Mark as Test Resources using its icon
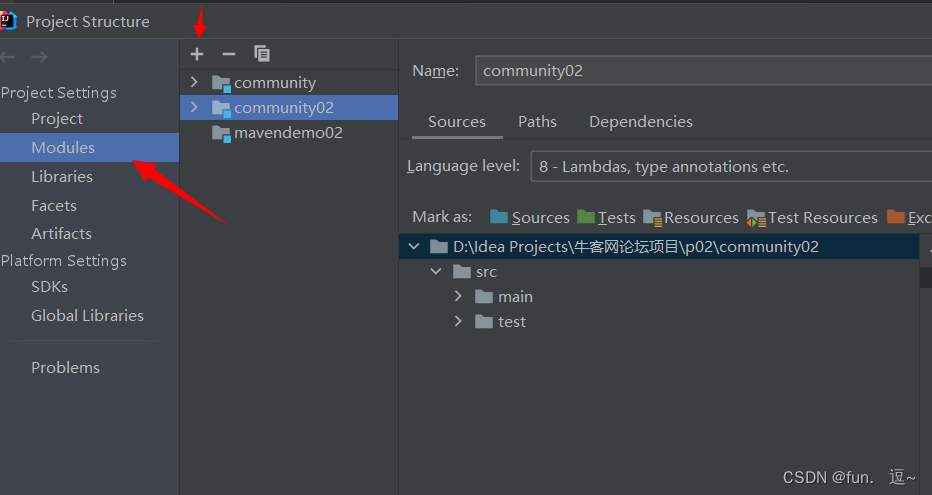The width and height of the screenshot is (932, 495). click(x=756, y=218)
